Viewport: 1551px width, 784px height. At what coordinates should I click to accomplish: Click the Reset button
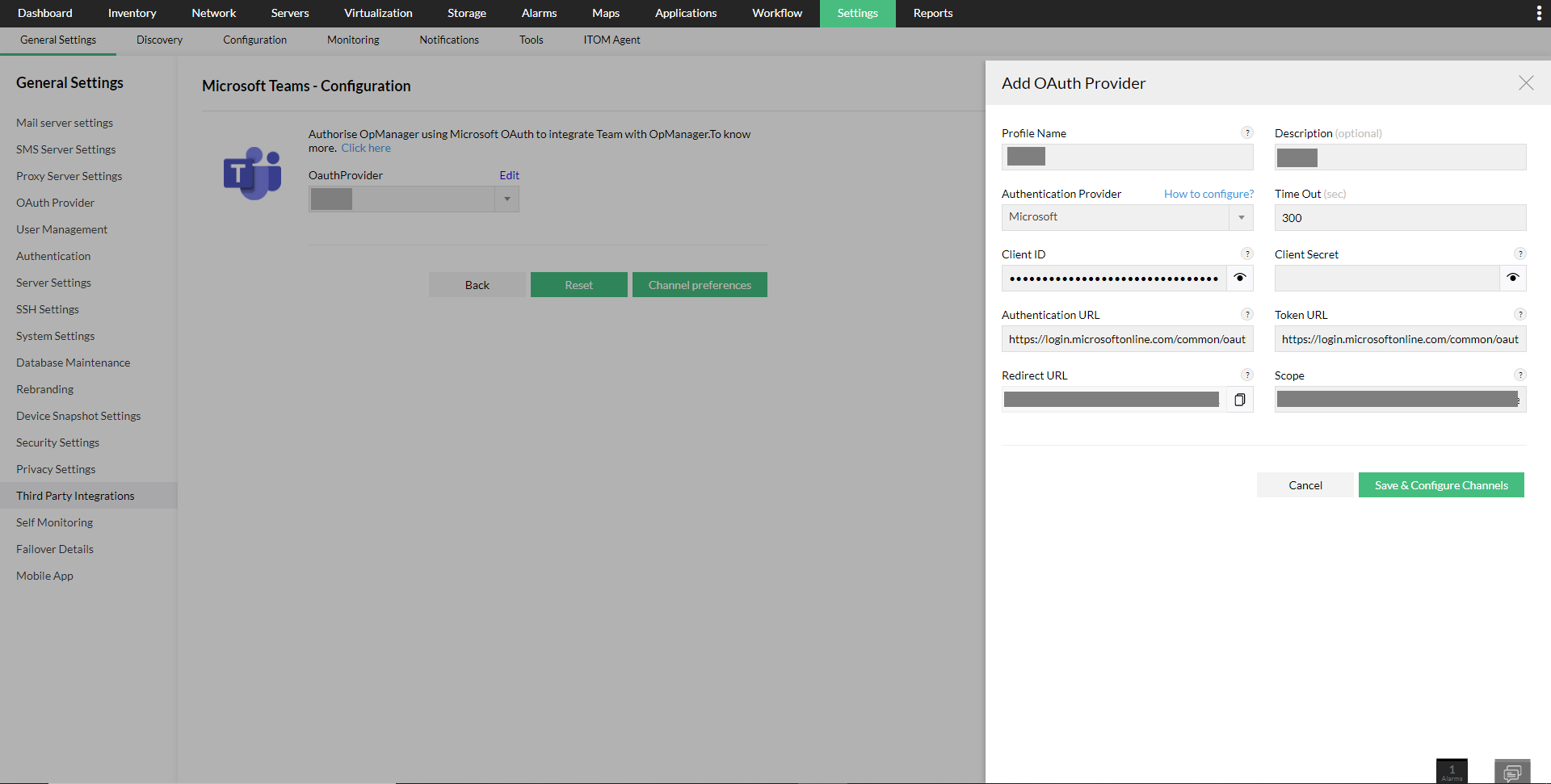[578, 284]
